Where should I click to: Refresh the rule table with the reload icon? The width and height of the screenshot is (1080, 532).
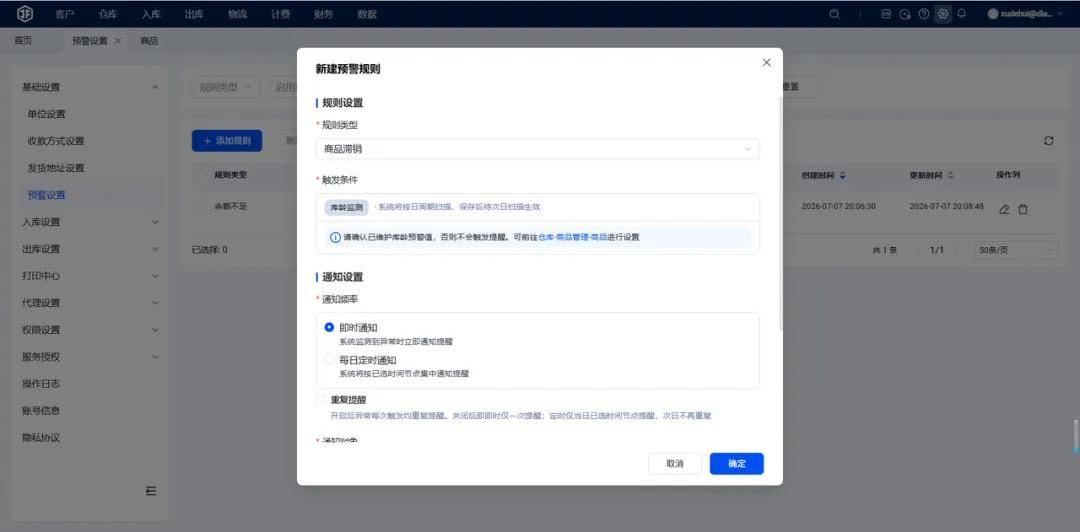pos(1048,141)
